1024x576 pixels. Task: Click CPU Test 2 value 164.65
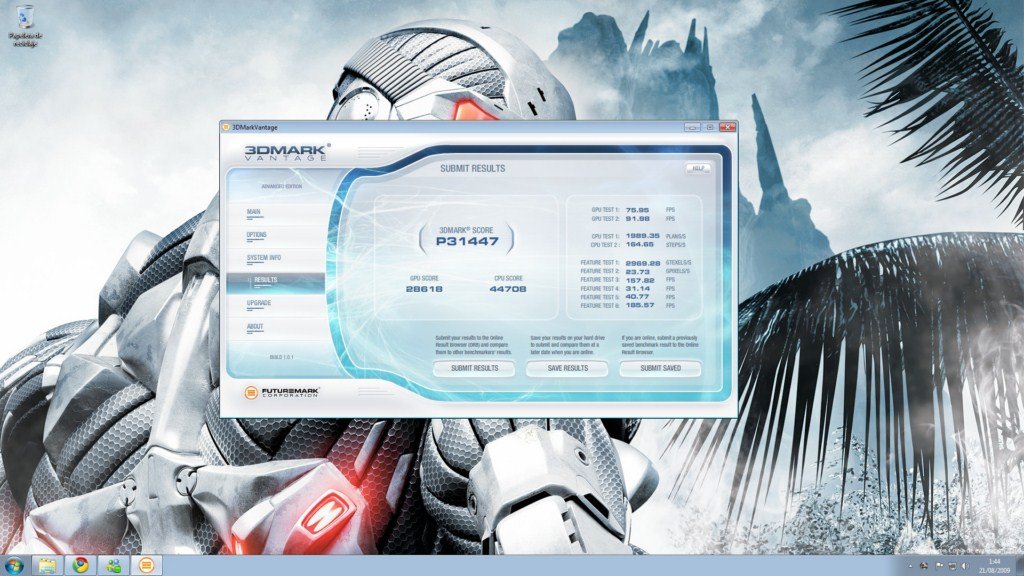(x=639, y=244)
